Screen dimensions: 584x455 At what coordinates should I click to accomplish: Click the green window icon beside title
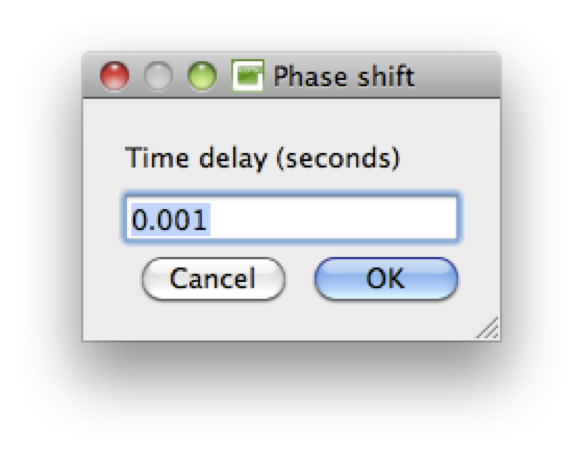pos(248,76)
